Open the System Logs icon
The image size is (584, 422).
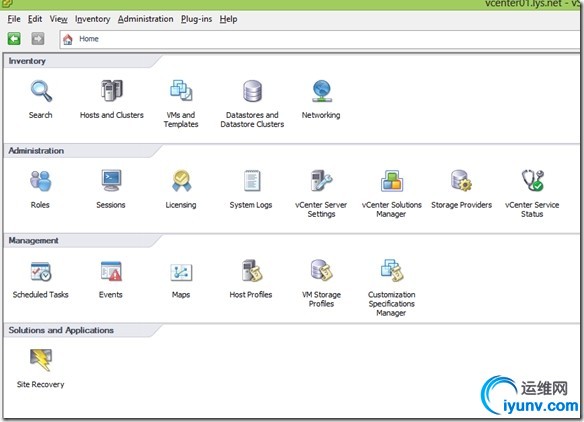pos(252,181)
